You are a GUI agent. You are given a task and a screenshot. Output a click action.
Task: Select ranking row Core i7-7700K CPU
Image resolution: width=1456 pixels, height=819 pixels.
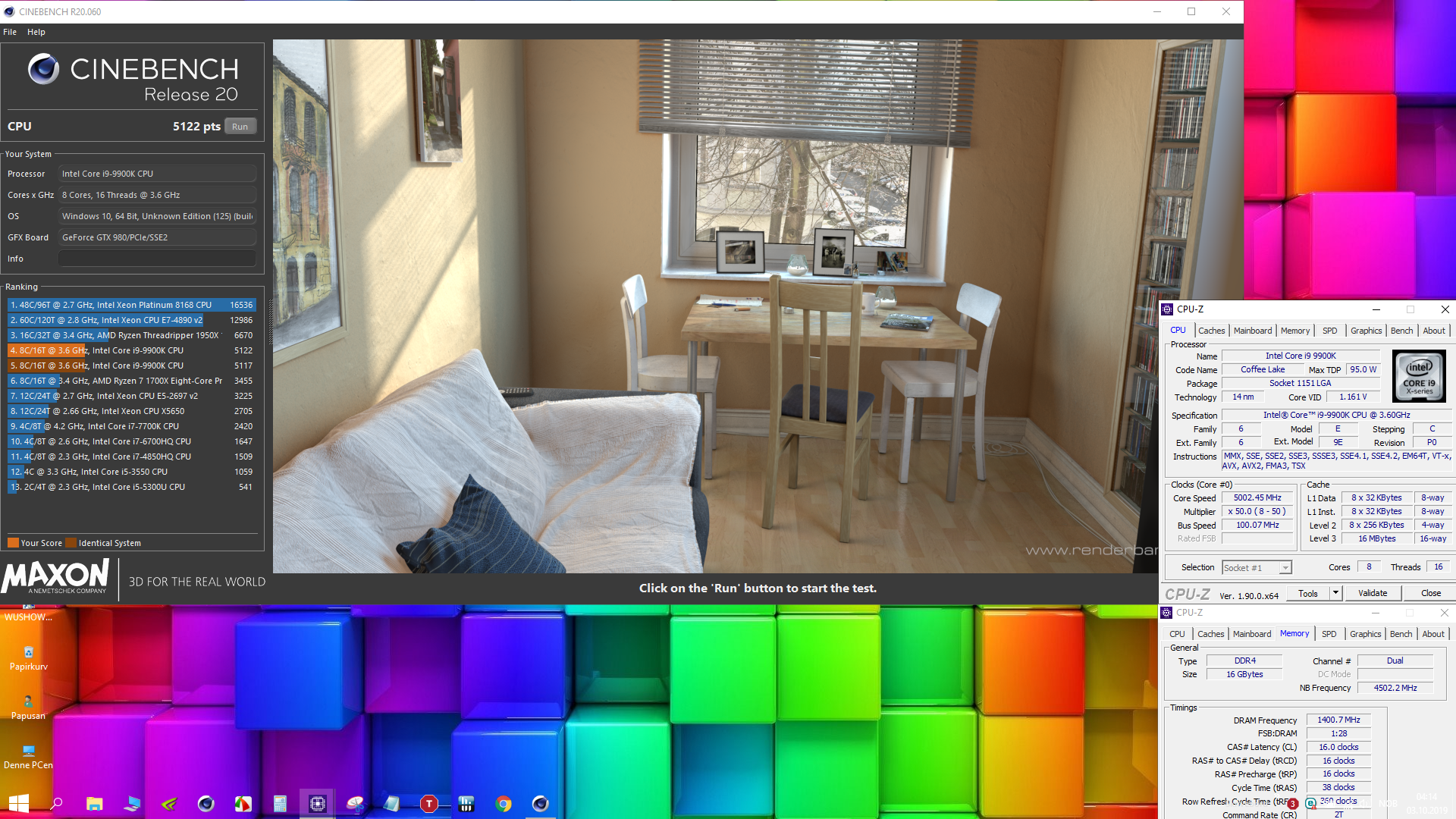(132, 426)
